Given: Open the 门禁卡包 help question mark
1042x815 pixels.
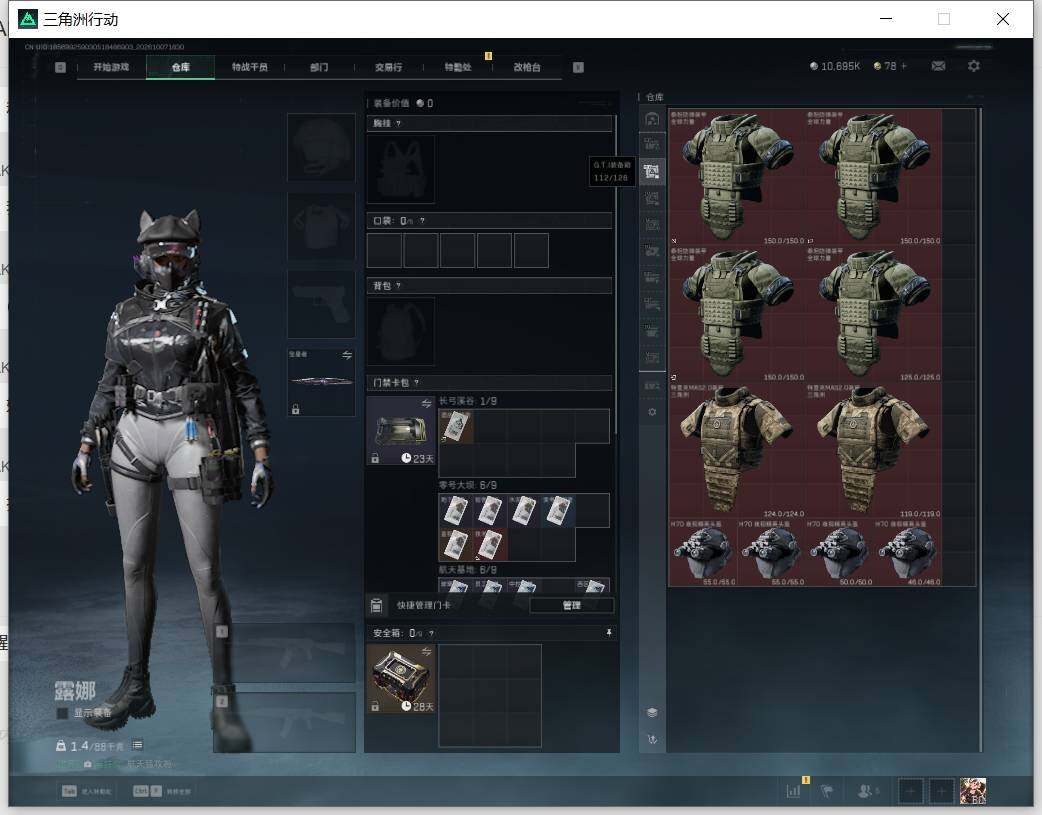Looking at the screenshot, I should click(x=416, y=383).
